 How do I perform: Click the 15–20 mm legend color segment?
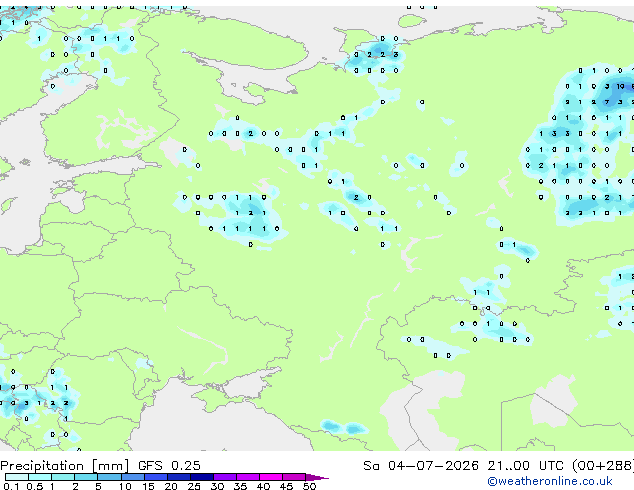tap(156, 477)
